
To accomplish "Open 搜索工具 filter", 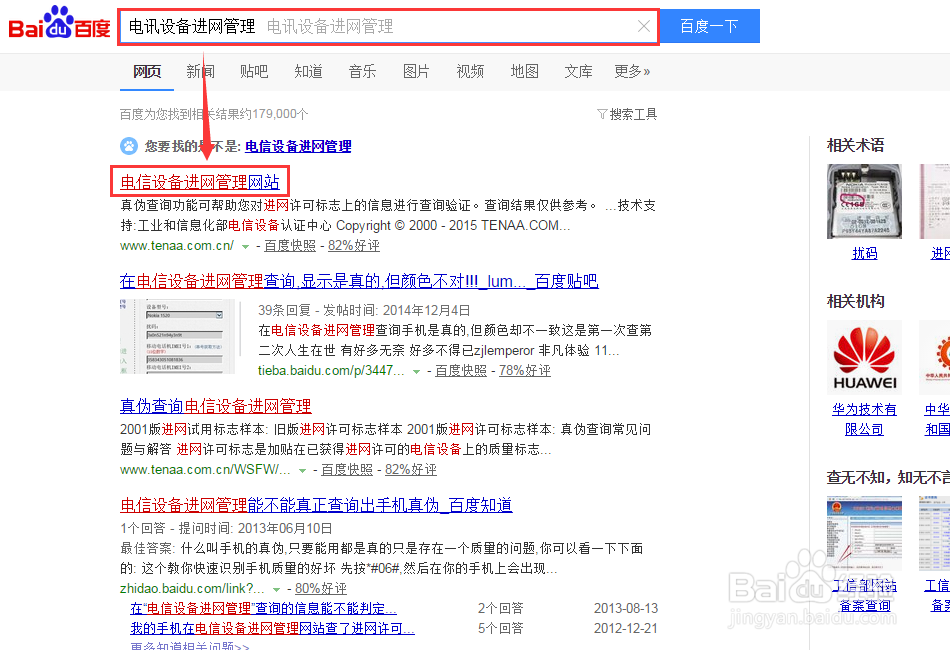I will point(627,114).
